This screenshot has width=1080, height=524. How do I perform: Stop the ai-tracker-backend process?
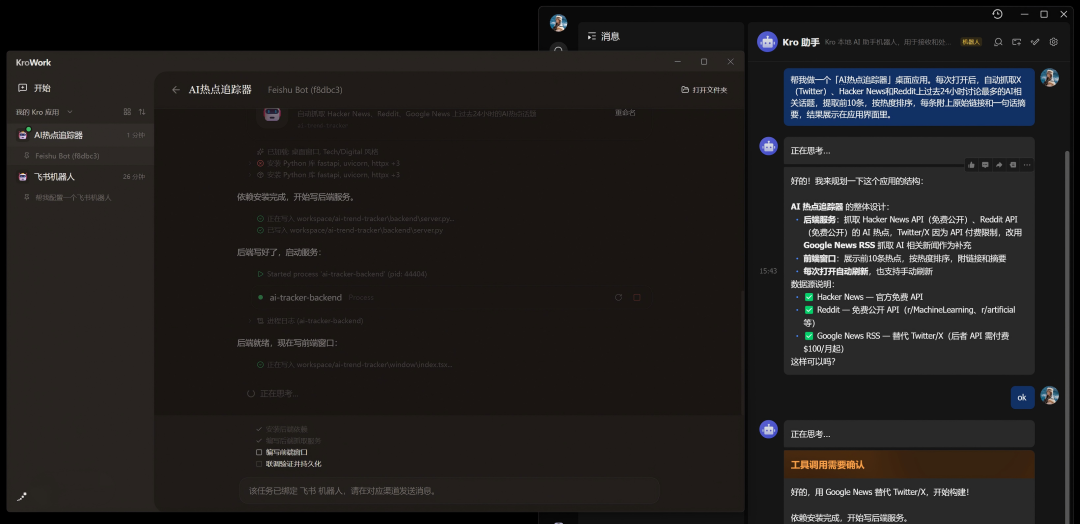[x=636, y=297]
